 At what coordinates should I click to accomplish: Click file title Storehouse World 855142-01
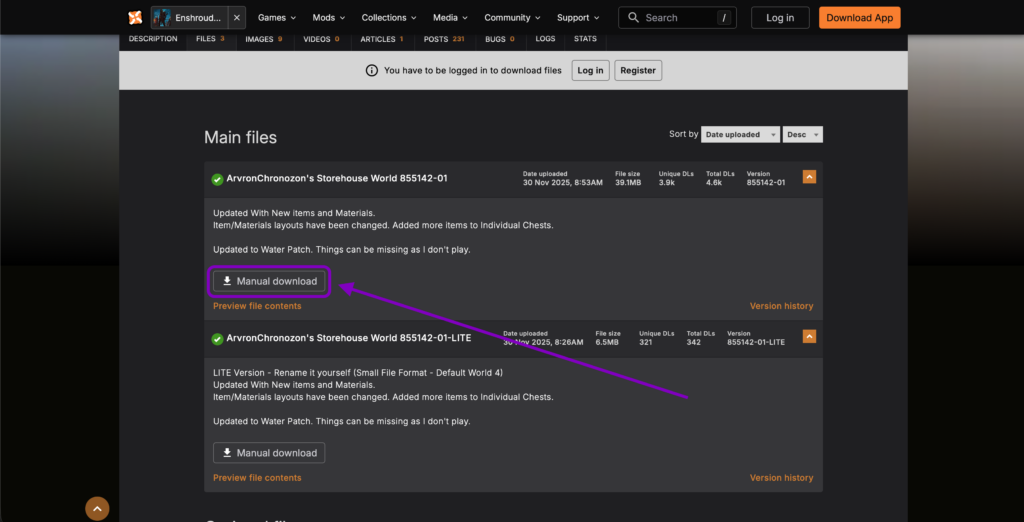point(337,178)
